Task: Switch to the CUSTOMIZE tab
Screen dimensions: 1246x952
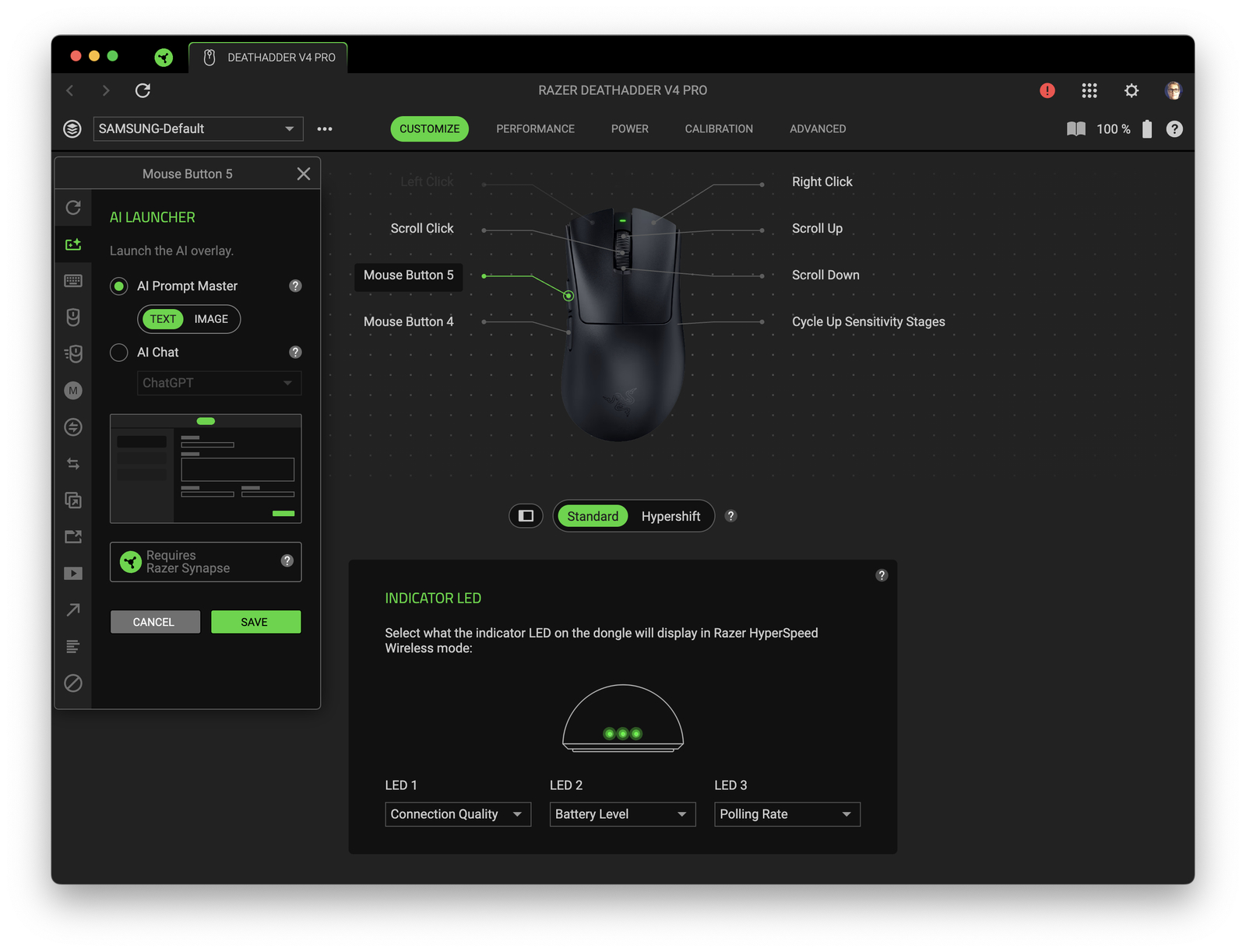Action: point(430,128)
